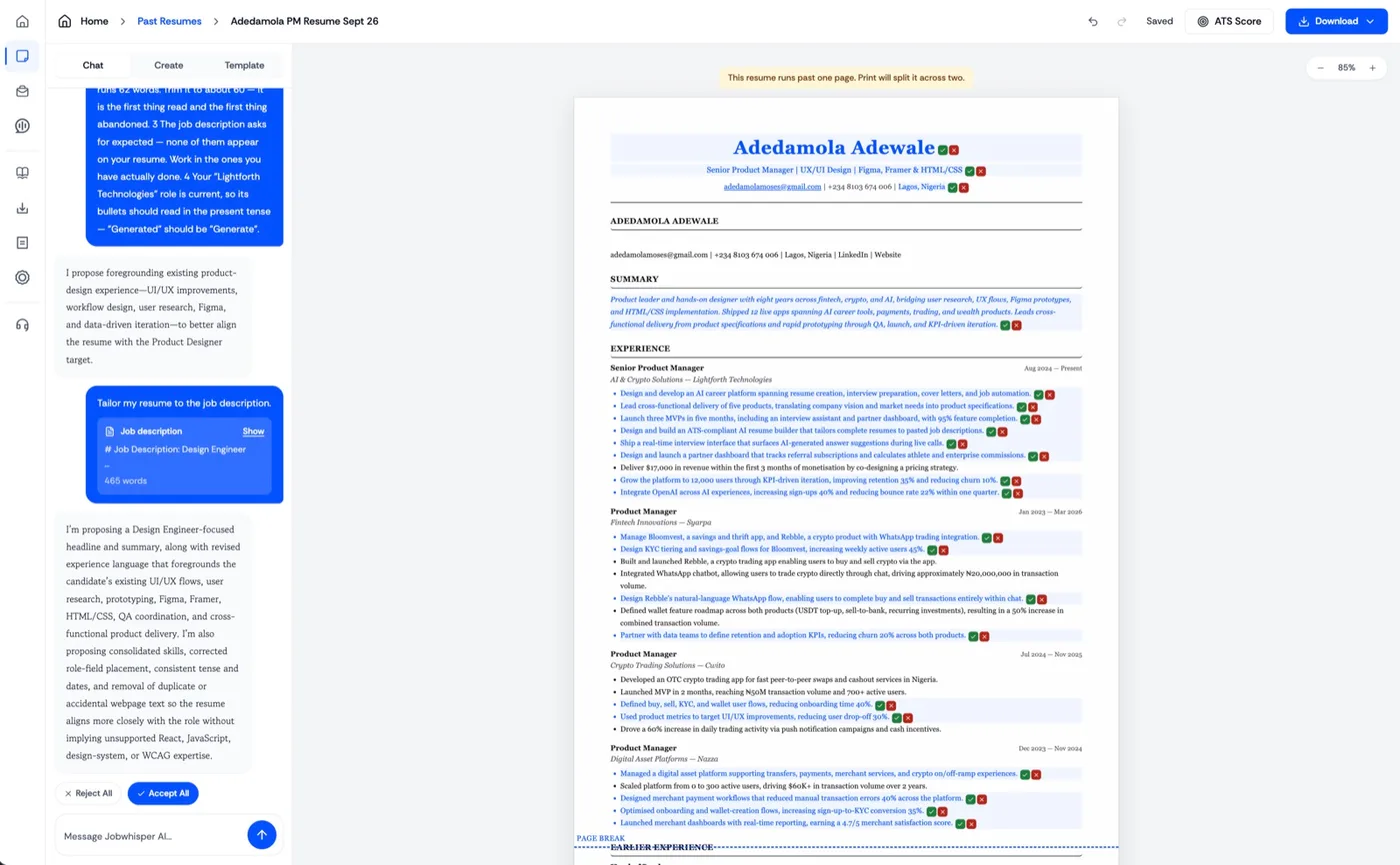This screenshot has height=865, width=1400.
Task: Reject the summary paragraph suggestion
Action: pyautogui.click(x=1017, y=326)
